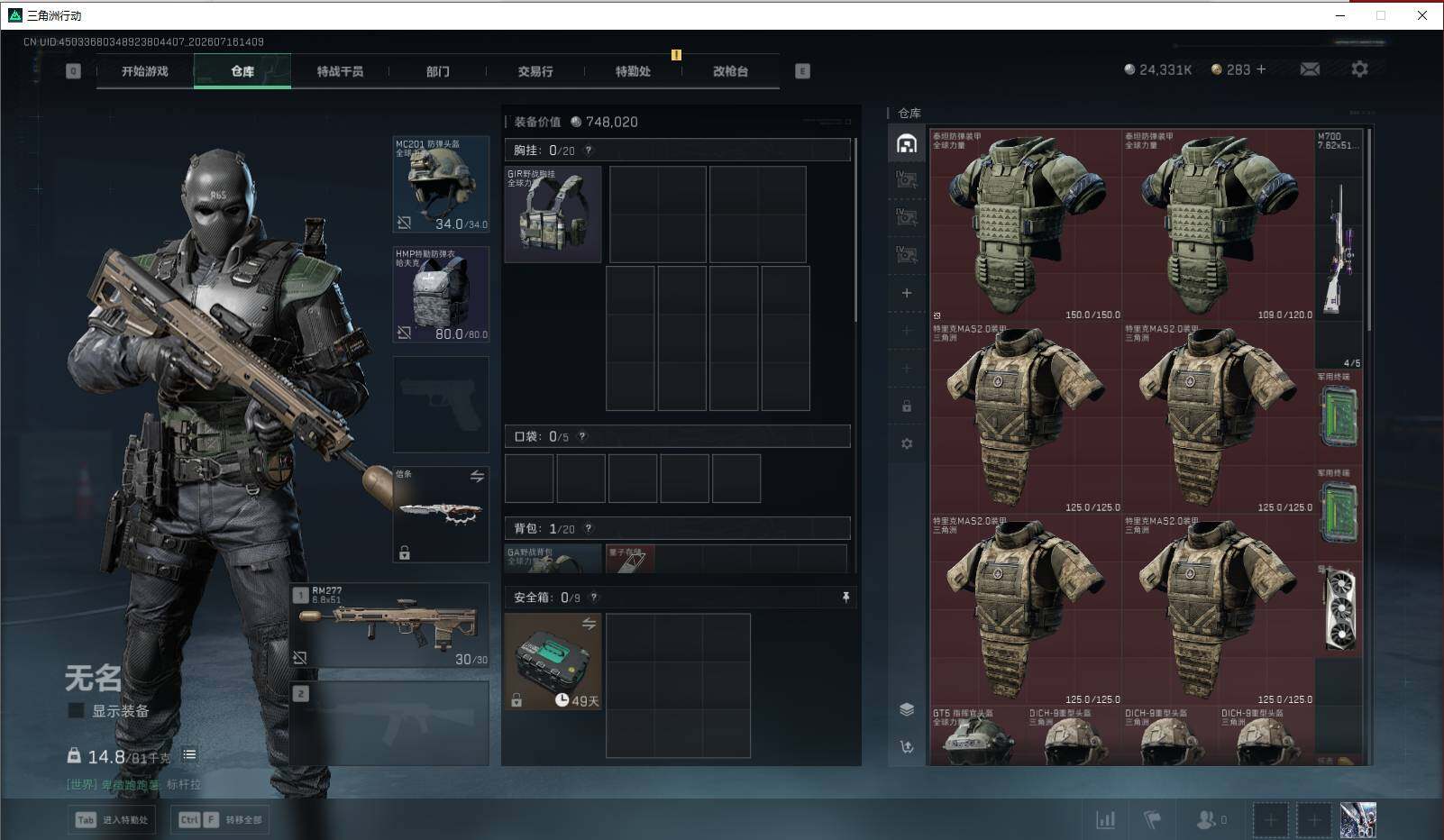This screenshot has width=1444, height=840.
Task: Open the settings gear beside the mail icon
Action: point(1359,69)
